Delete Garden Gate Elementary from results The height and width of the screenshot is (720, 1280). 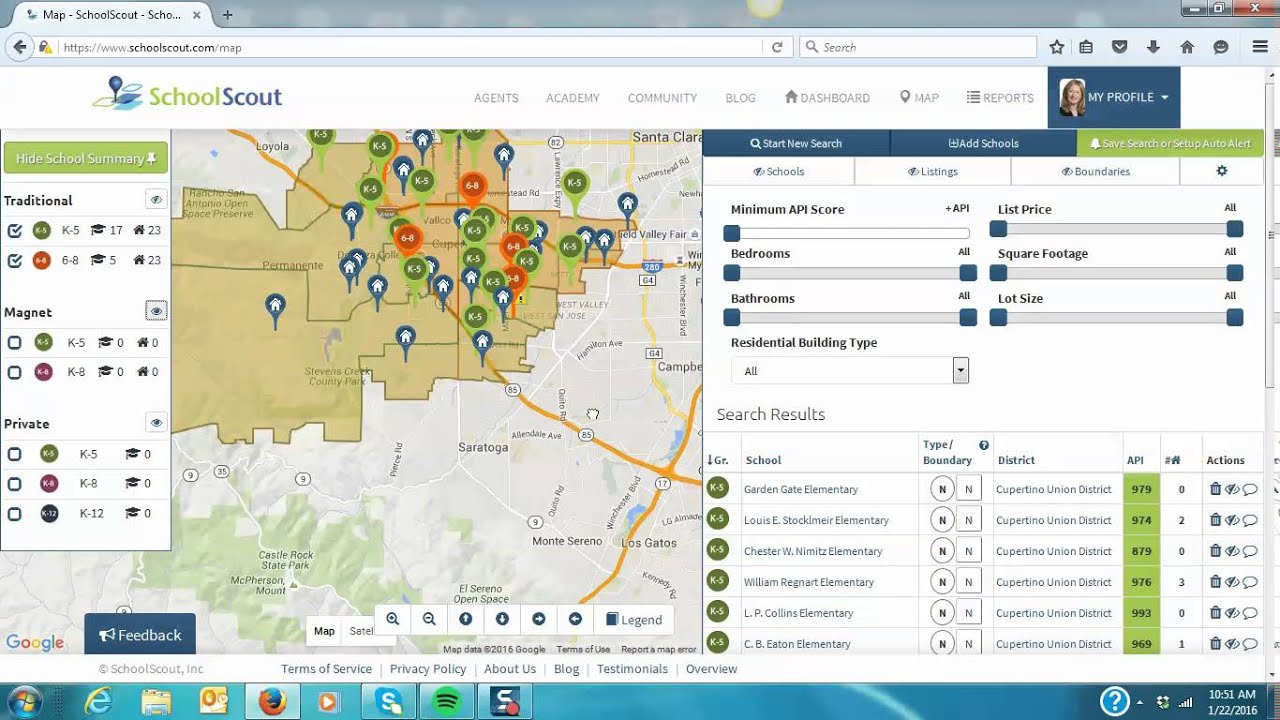tap(1216, 489)
